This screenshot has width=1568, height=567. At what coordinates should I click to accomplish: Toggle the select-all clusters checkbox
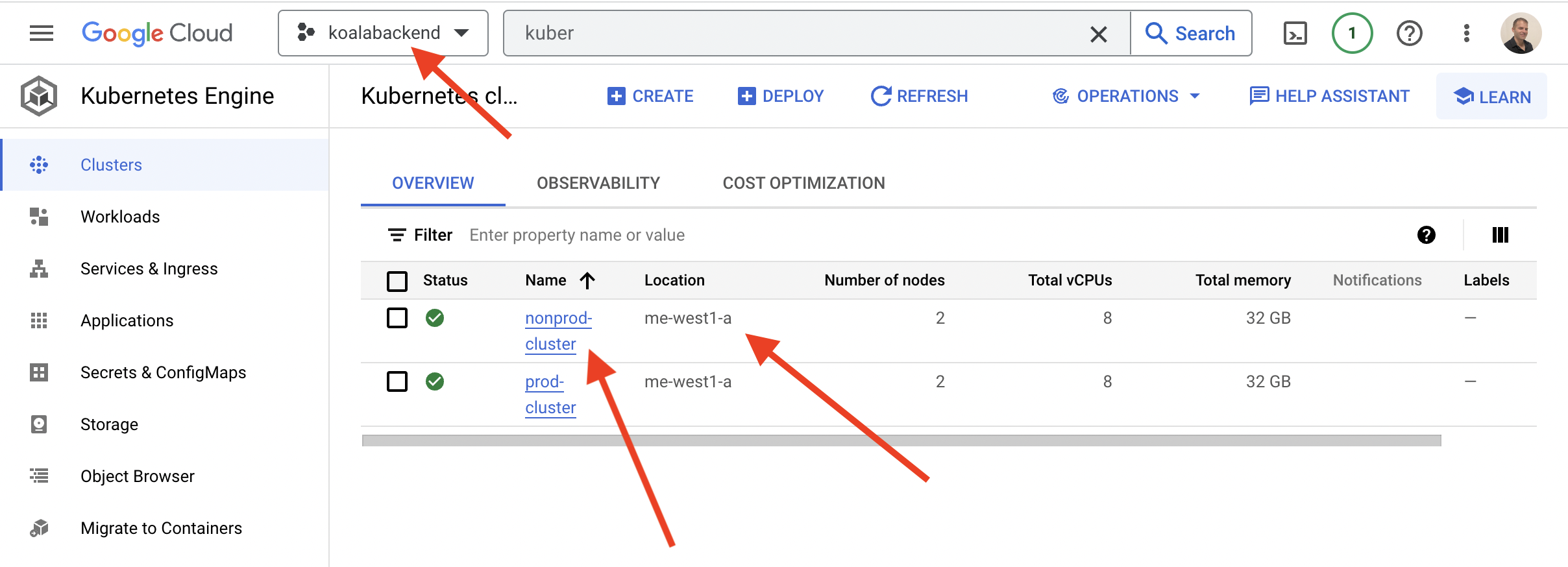397,281
